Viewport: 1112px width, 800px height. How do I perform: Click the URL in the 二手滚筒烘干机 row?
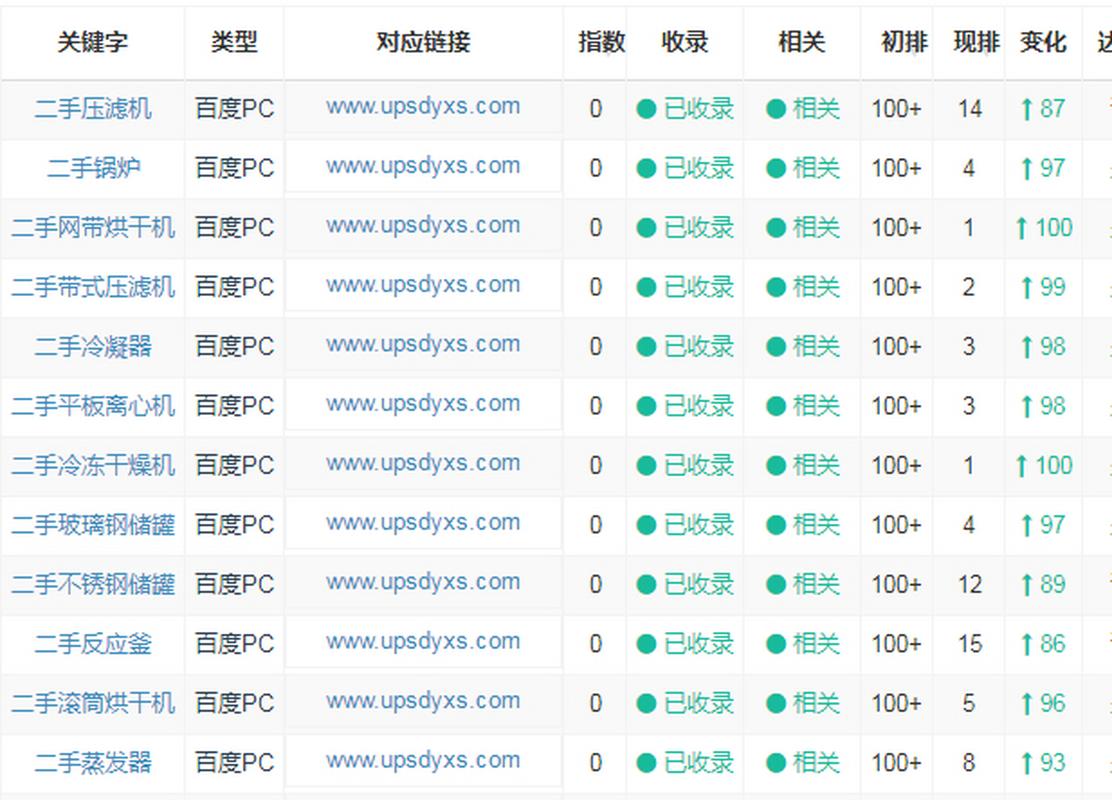[x=423, y=702]
